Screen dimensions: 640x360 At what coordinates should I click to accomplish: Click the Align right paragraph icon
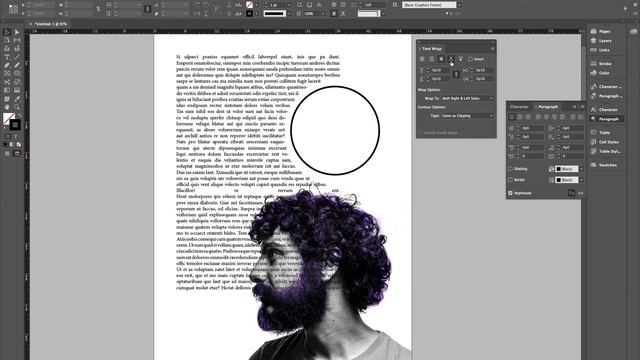528,117
